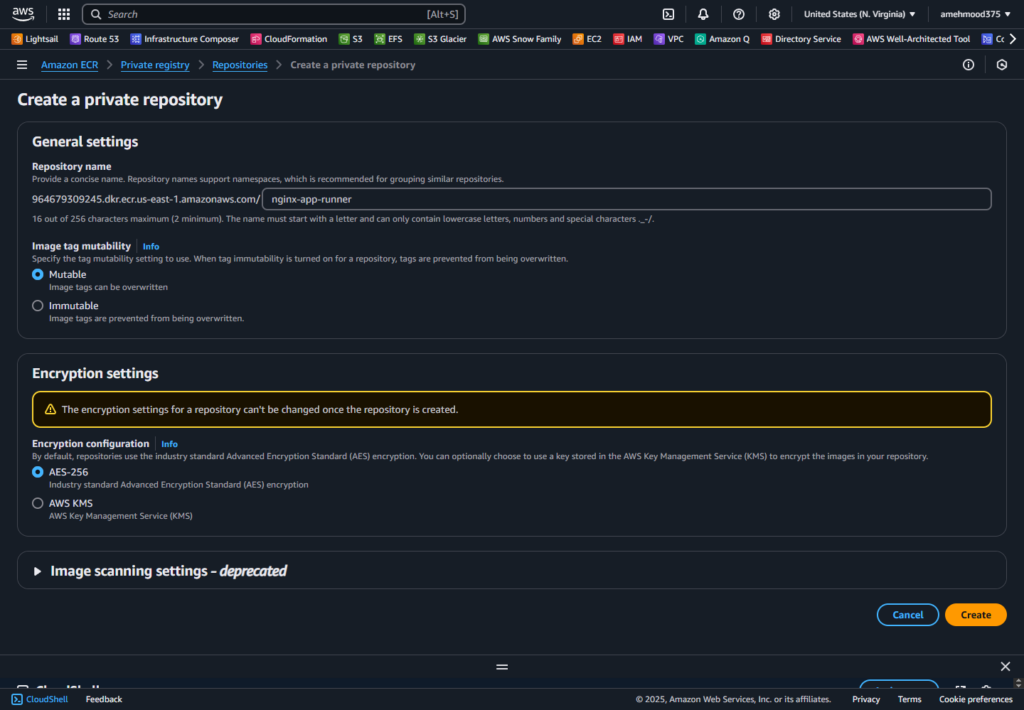The width and height of the screenshot is (1024, 710).
Task: Open the amehmood375 account menu
Action: 975,14
